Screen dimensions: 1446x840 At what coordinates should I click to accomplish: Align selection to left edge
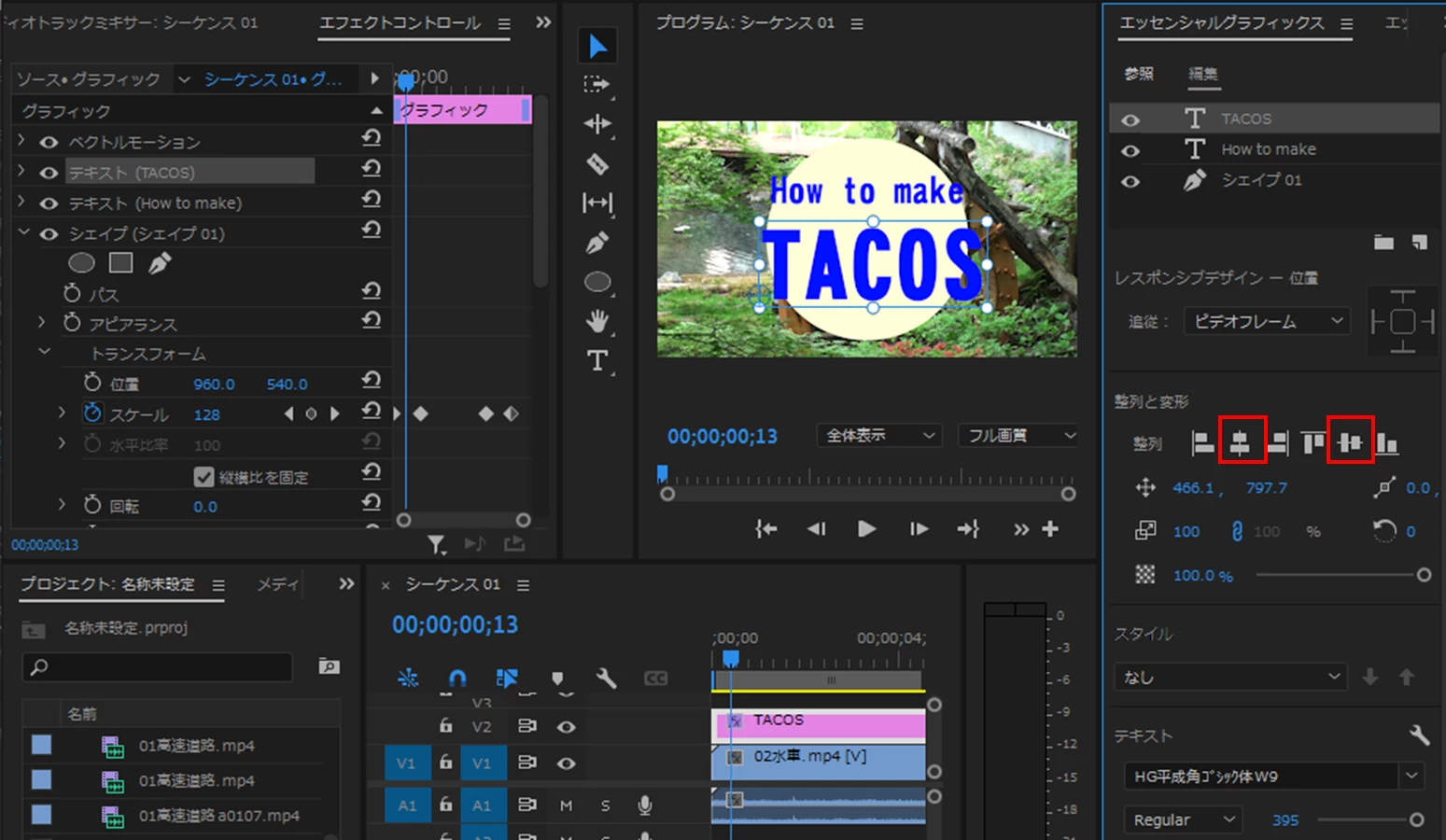coord(1202,442)
